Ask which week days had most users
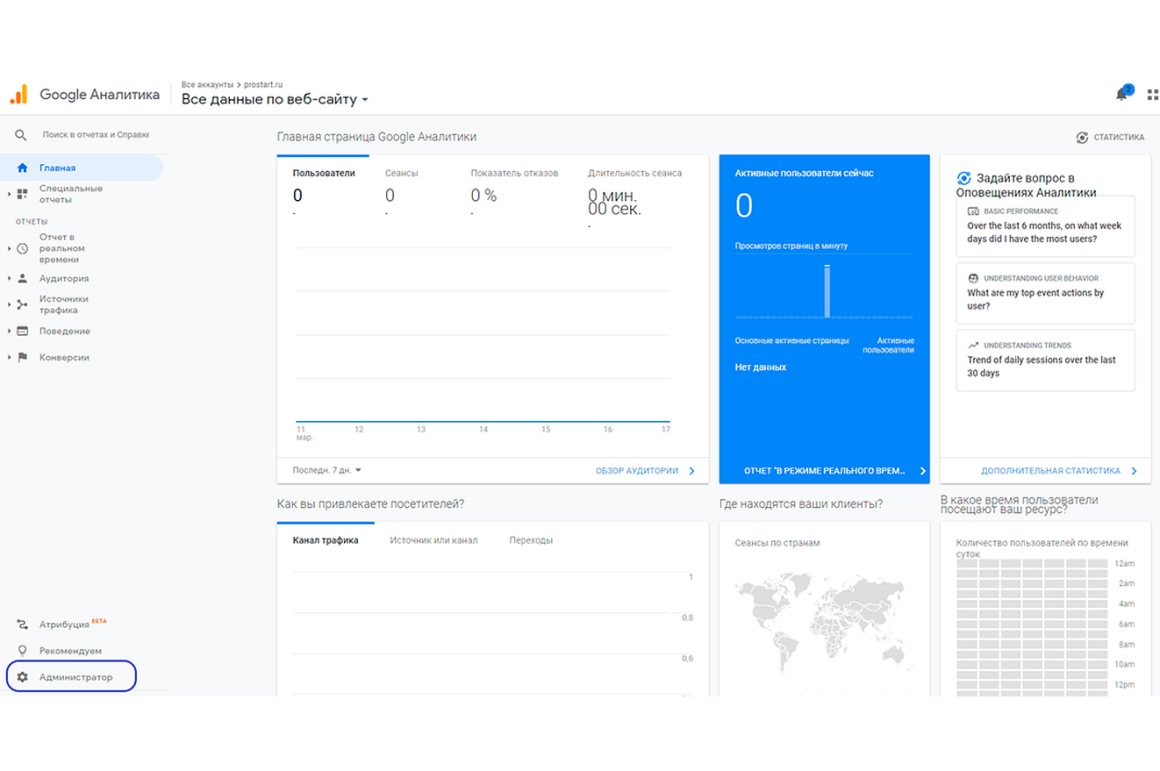 click(x=1045, y=226)
